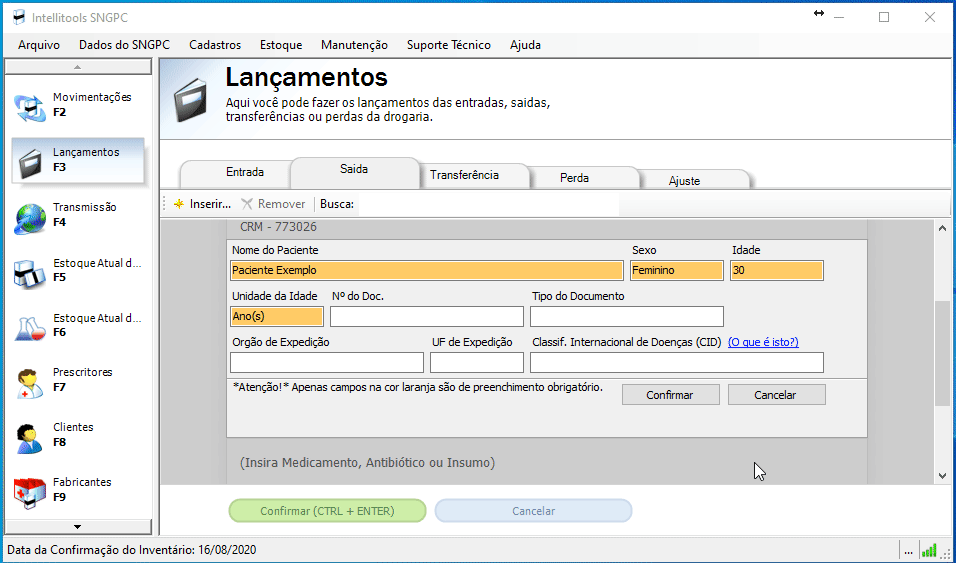Open the Clientes person icon

point(29,439)
